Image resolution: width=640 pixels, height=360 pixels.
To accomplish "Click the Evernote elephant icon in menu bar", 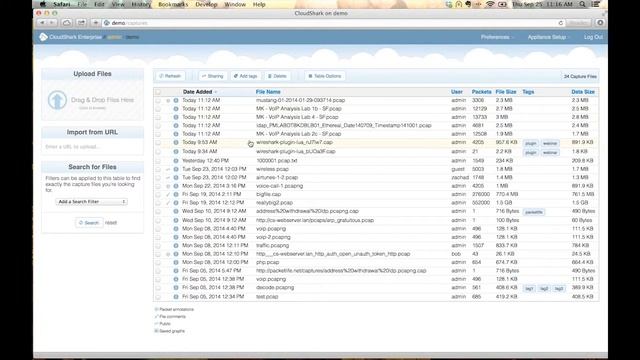I will click(x=468, y=4).
